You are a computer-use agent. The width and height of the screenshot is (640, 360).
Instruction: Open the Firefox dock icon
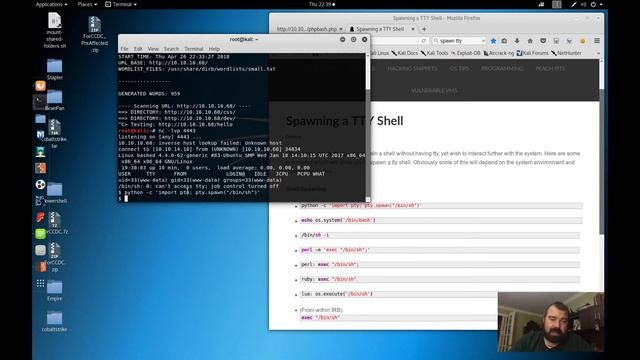click(40, 86)
